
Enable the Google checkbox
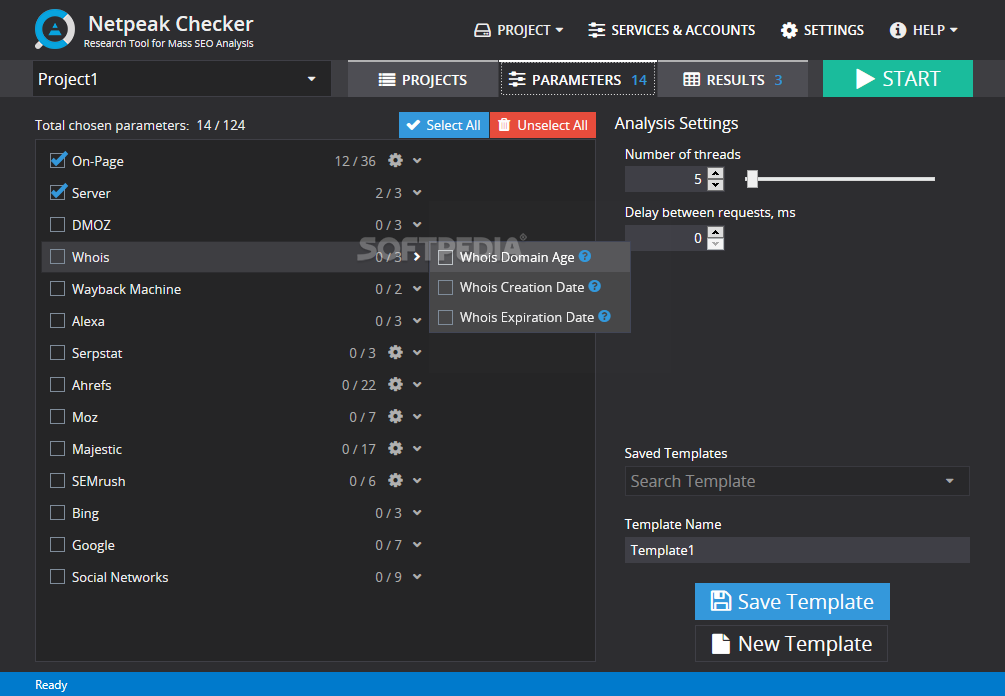pos(58,545)
